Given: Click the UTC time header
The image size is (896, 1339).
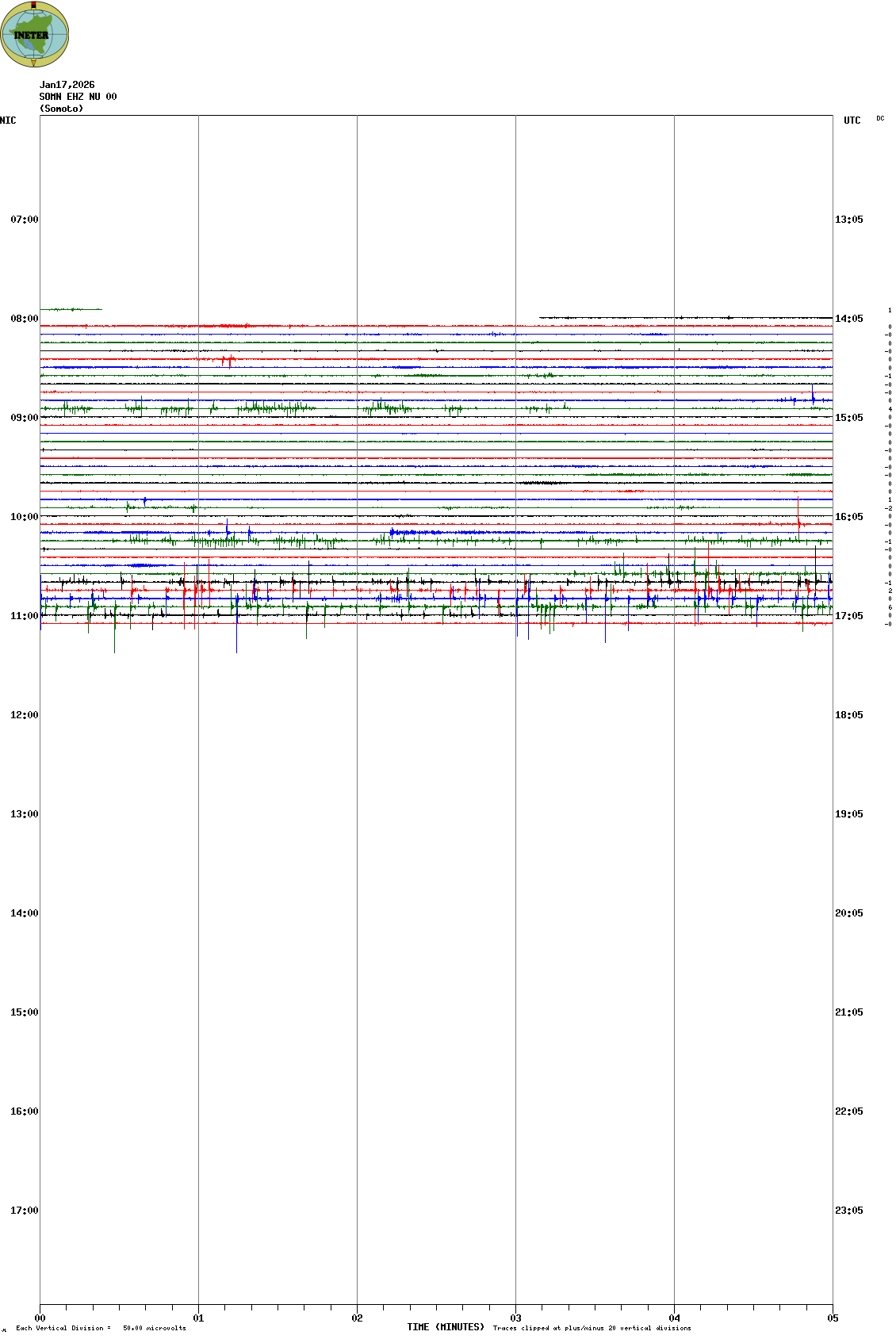Looking at the screenshot, I should [x=852, y=121].
